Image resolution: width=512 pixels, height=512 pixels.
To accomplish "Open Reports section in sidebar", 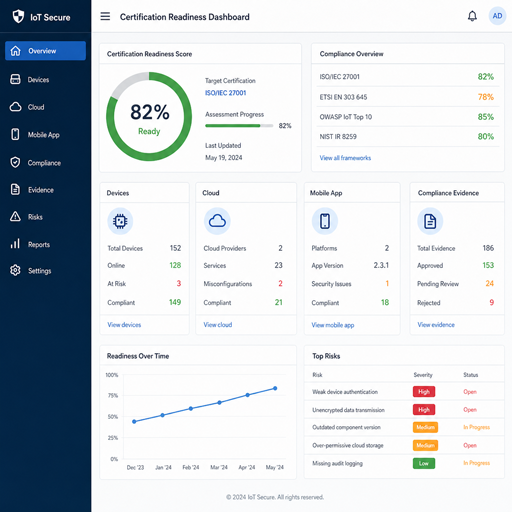I will pos(45,244).
